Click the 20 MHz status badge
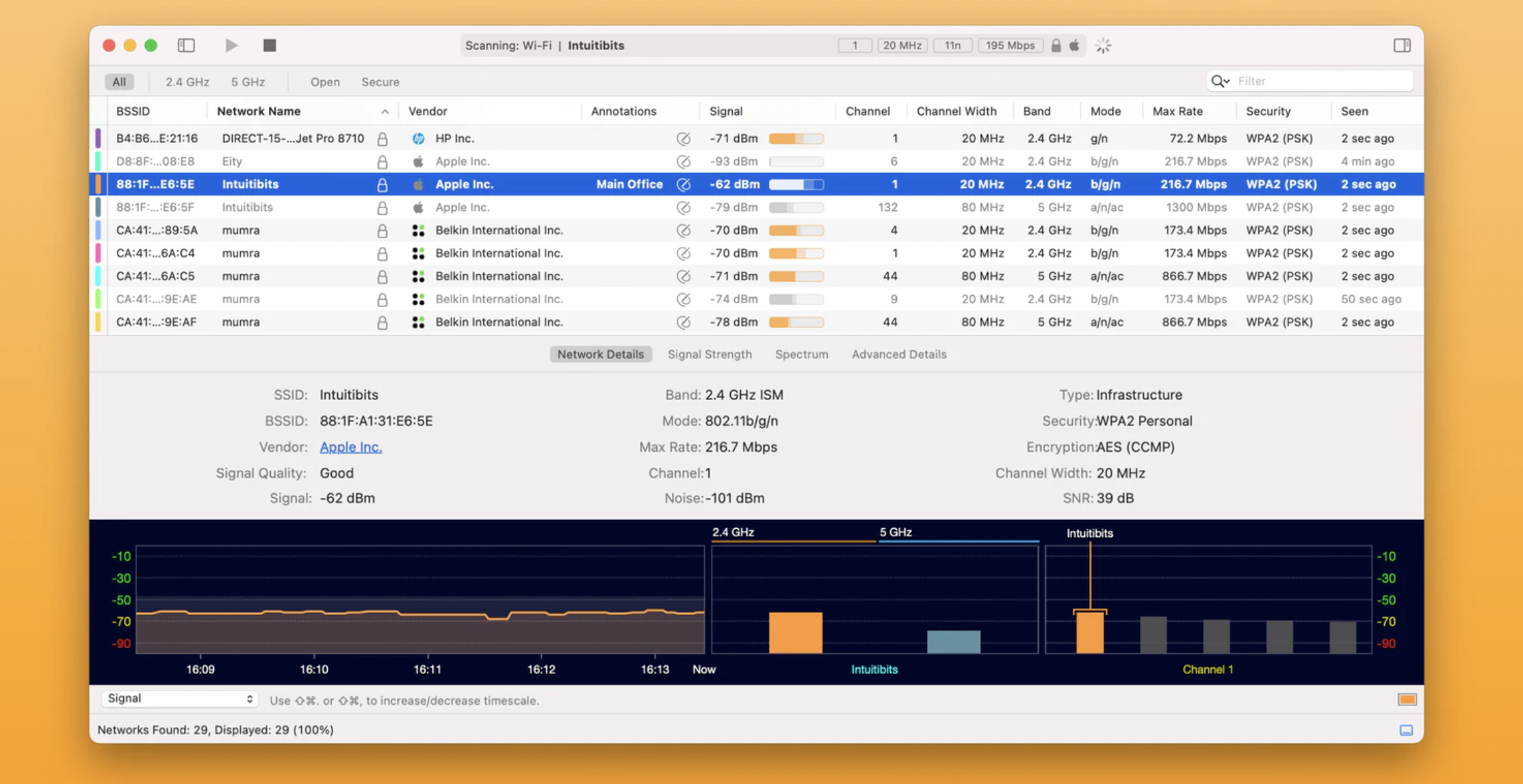Image resolution: width=1523 pixels, height=784 pixels. click(902, 45)
